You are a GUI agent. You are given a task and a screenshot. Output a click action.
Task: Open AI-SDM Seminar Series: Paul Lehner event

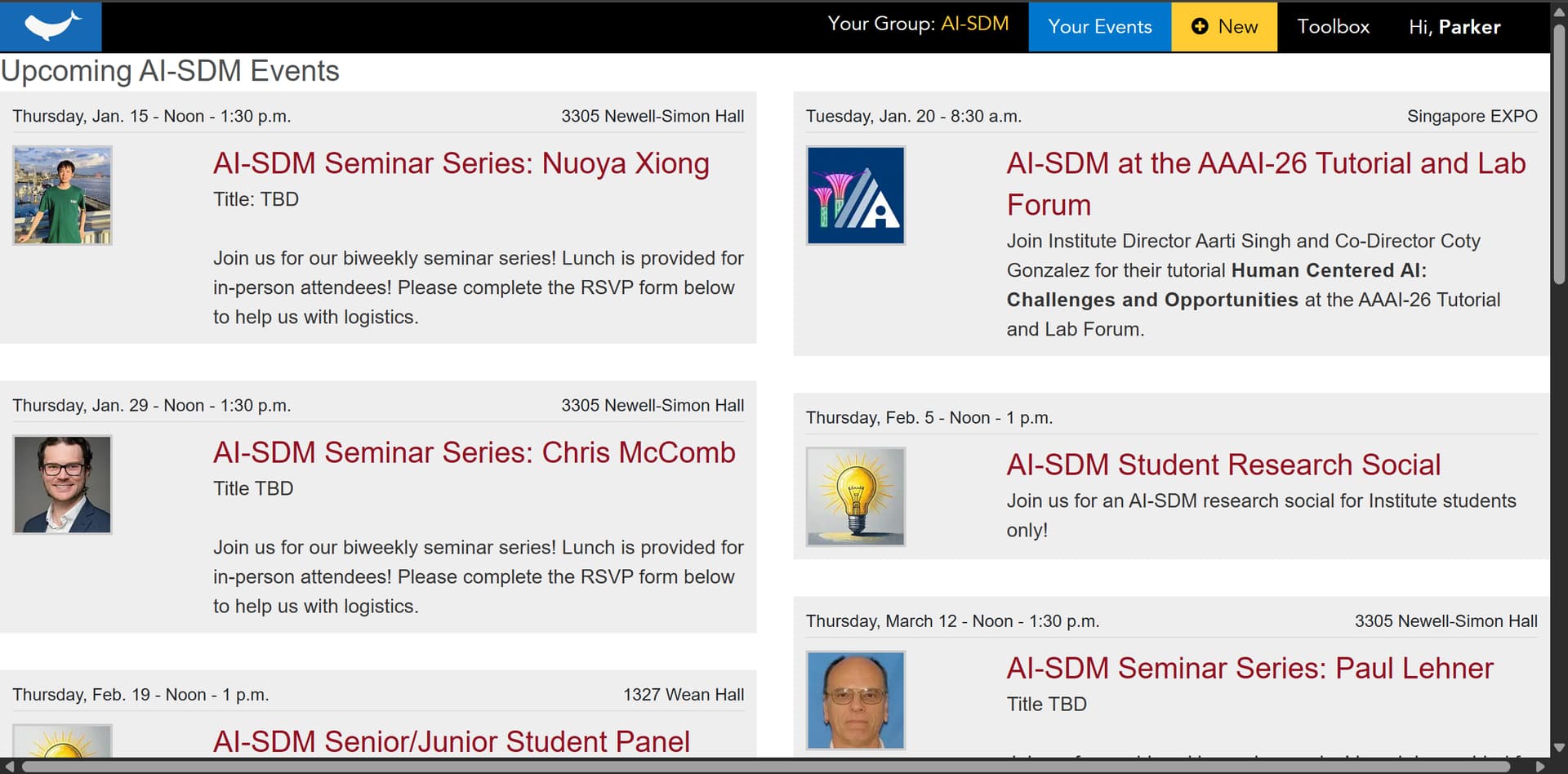[1249, 668]
